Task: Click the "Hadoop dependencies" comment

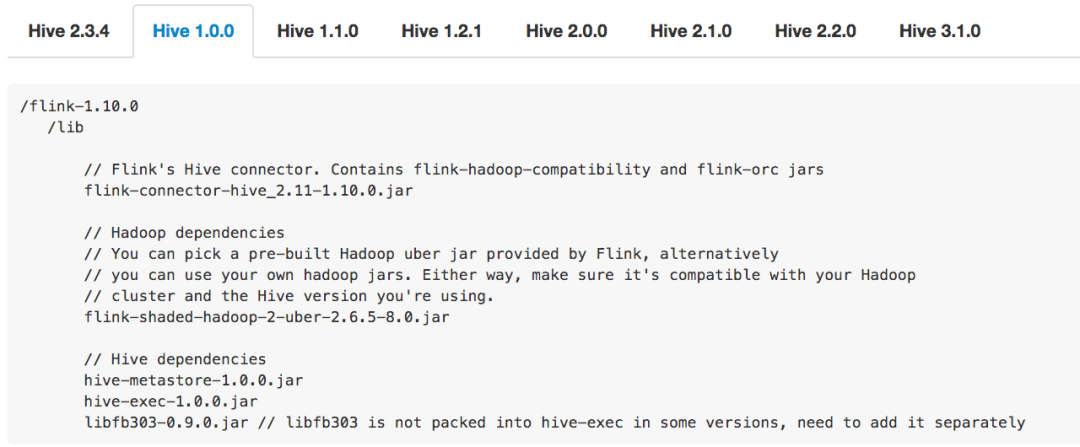Action: pyautogui.click(x=185, y=233)
